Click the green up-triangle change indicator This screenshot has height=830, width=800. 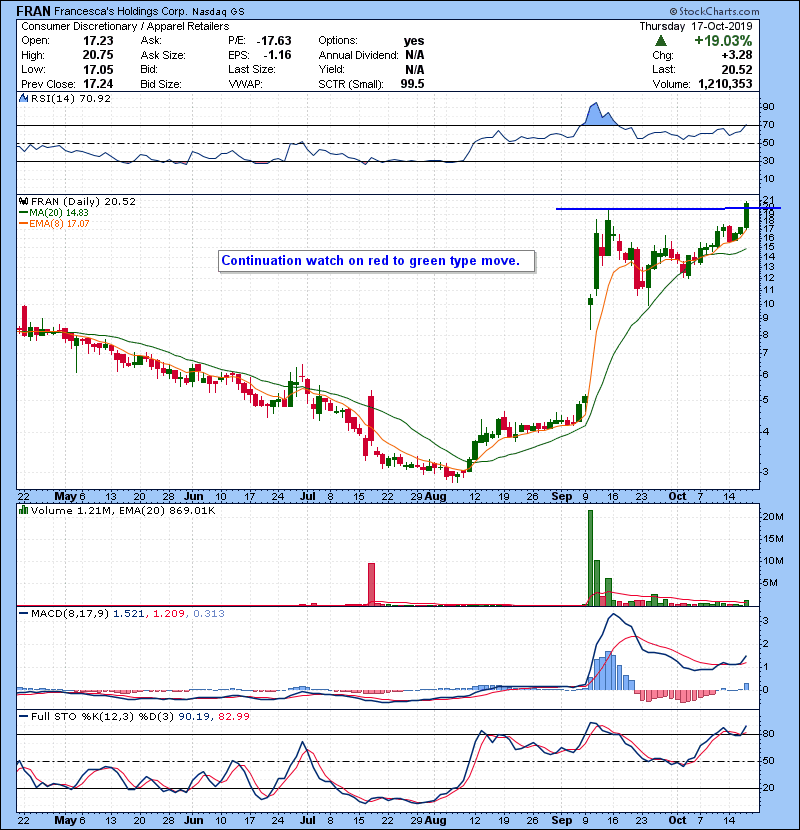pos(660,41)
